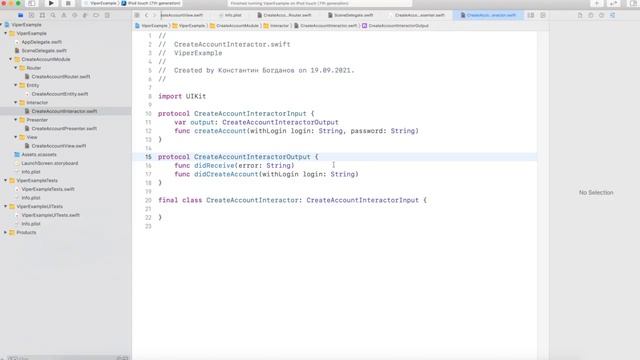
Task: Open the Issue navigator
Action: click(64, 15)
